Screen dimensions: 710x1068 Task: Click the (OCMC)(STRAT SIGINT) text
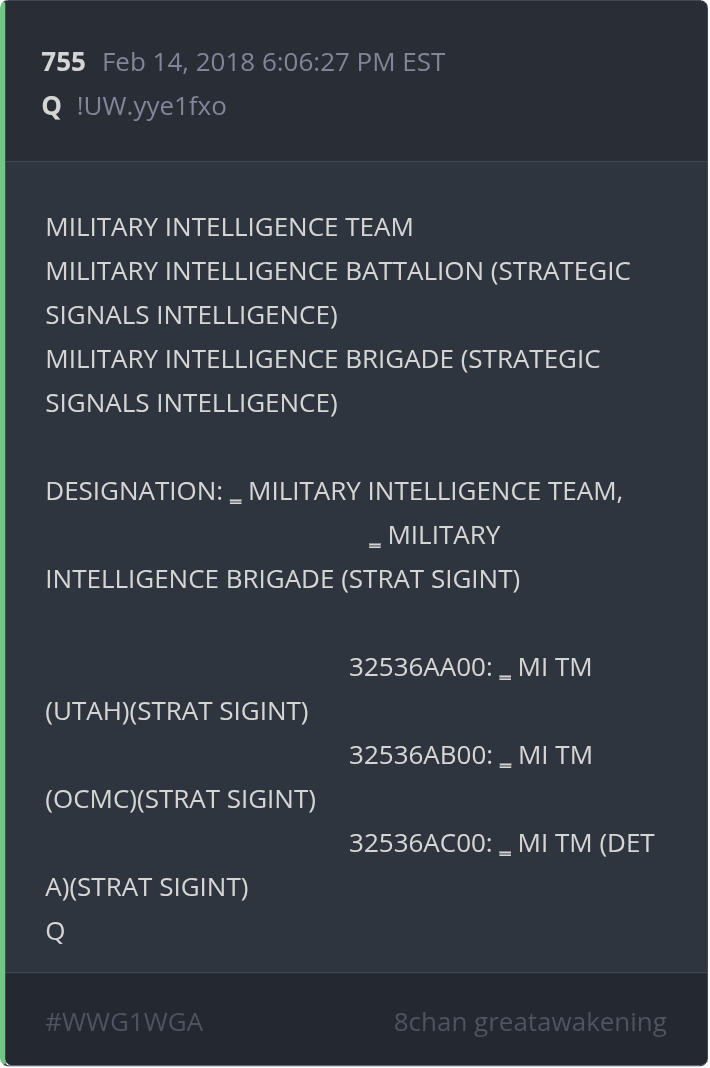click(181, 799)
